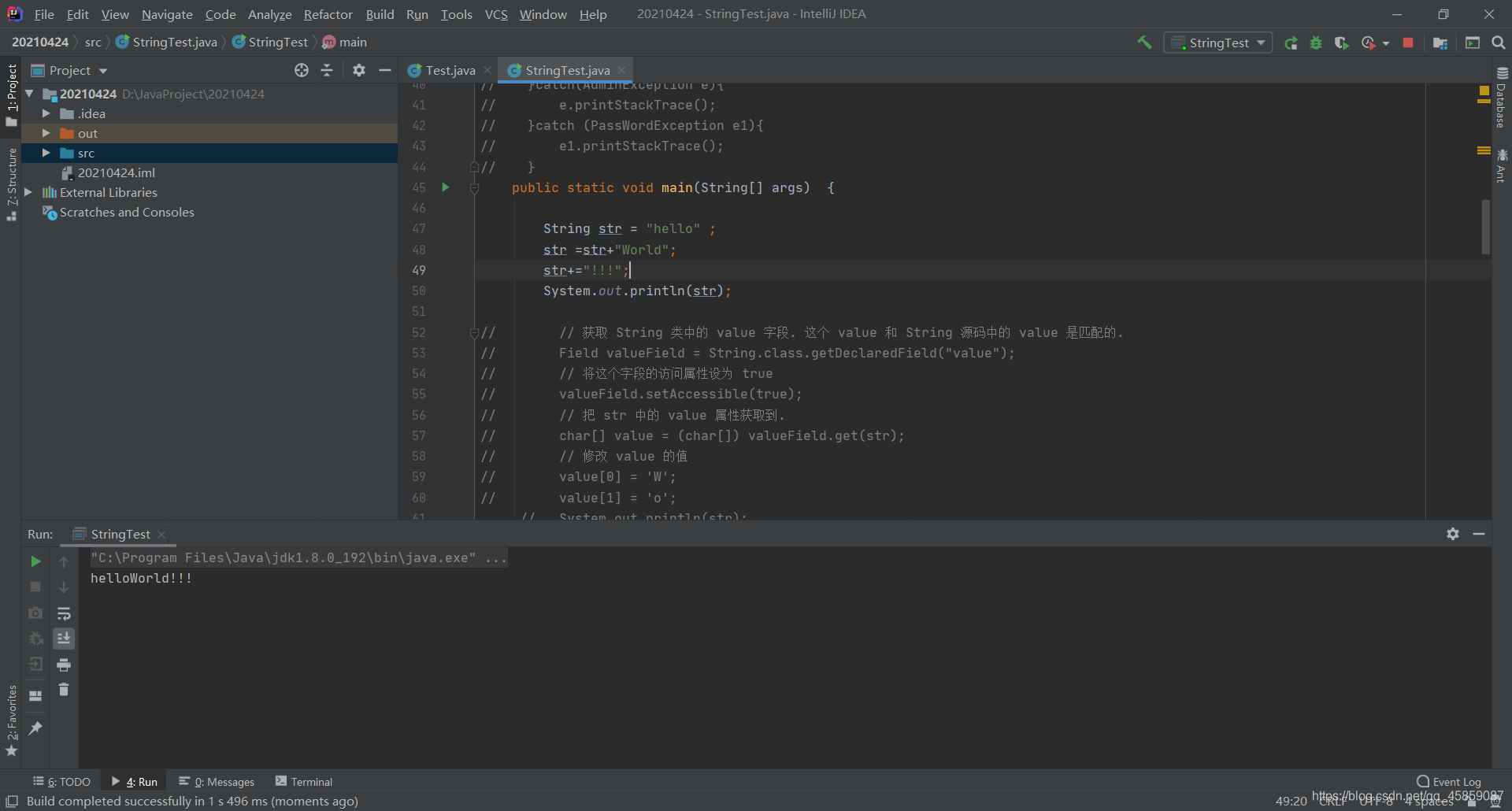
Task: Click the print output icon in Run panel
Action: tap(64, 665)
